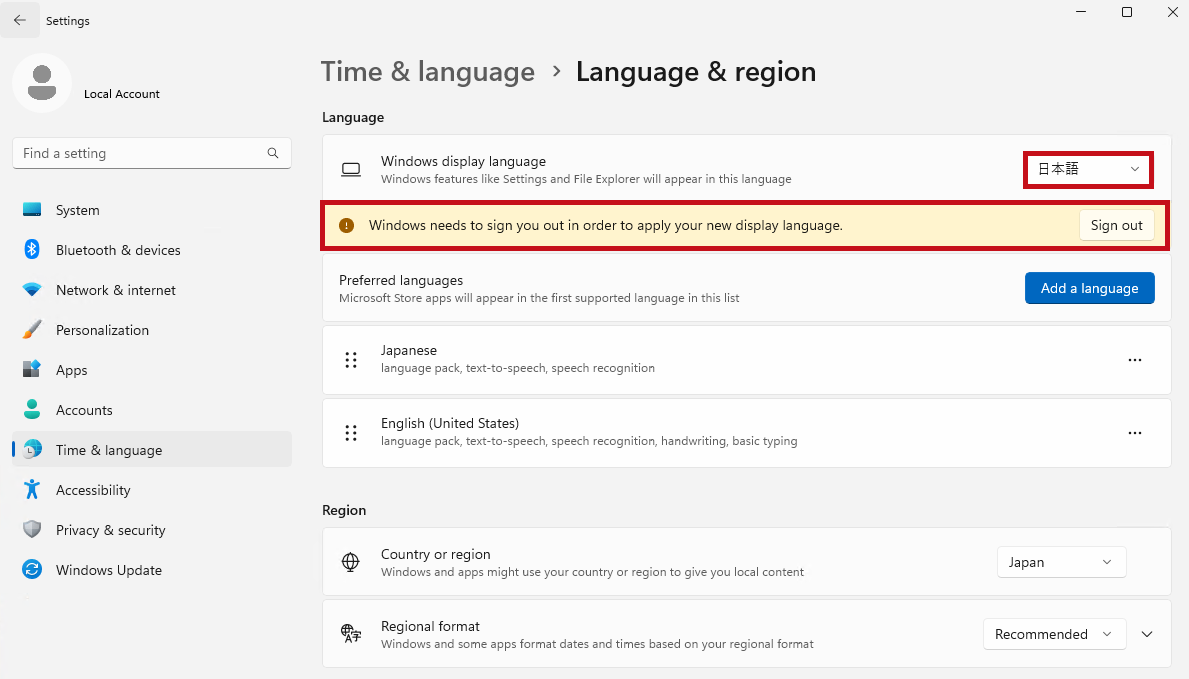
Task: Click the Regional format label
Action: pyautogui.click(x=430, y=626)
